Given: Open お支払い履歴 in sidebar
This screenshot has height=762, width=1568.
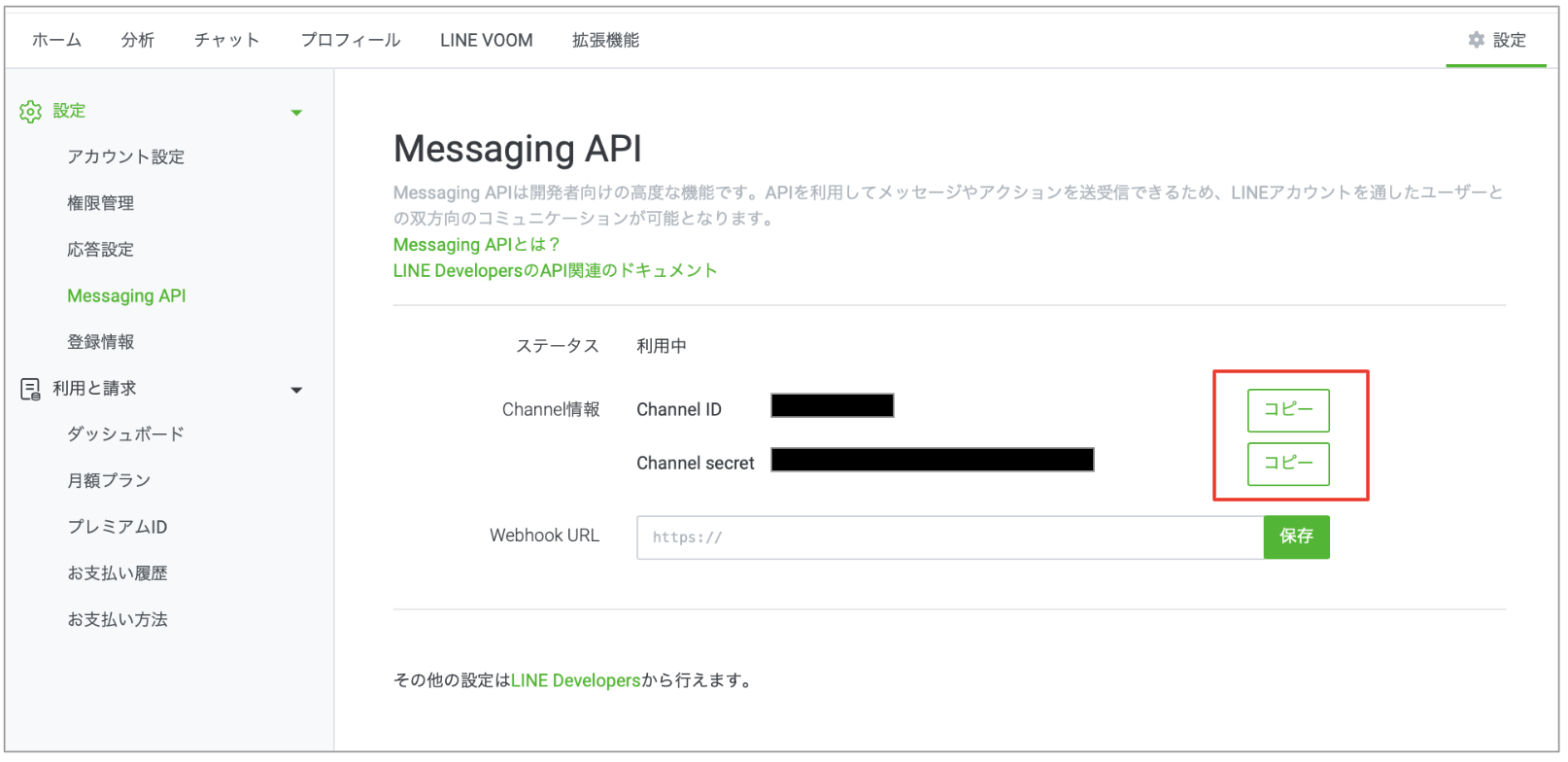Looking at the screenshot, I should click(118, 573).
